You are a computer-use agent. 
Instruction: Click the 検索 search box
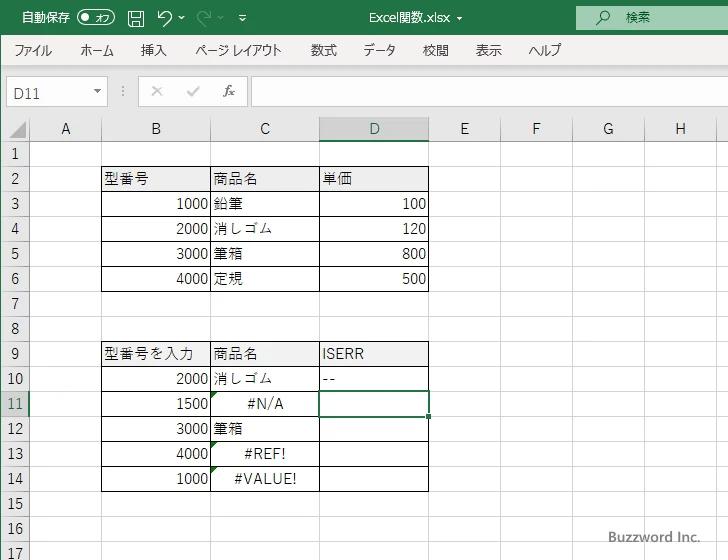pyautogui.click(x=652, y=18)
